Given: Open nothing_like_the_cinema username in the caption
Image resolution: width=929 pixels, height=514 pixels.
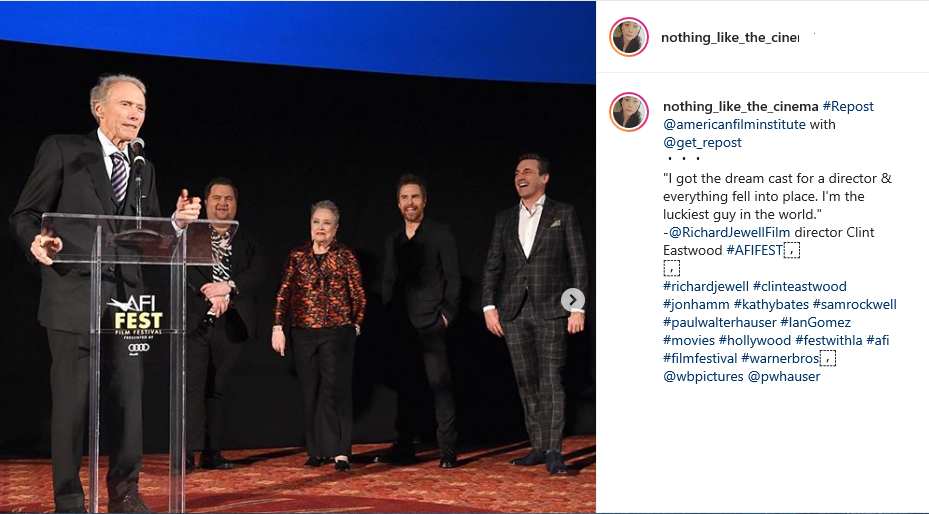Looking at the screenshot, I should (x=741, y=107).
